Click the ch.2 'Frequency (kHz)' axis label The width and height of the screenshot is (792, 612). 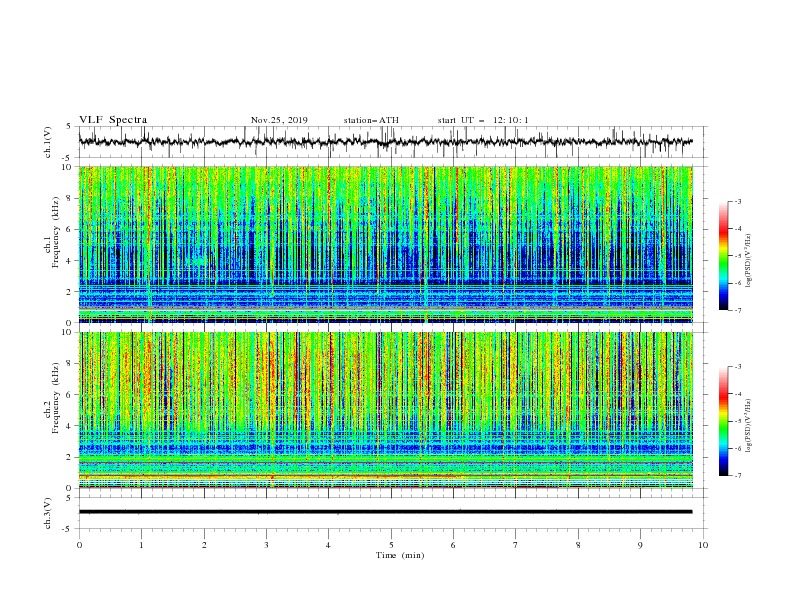point(56,398)
